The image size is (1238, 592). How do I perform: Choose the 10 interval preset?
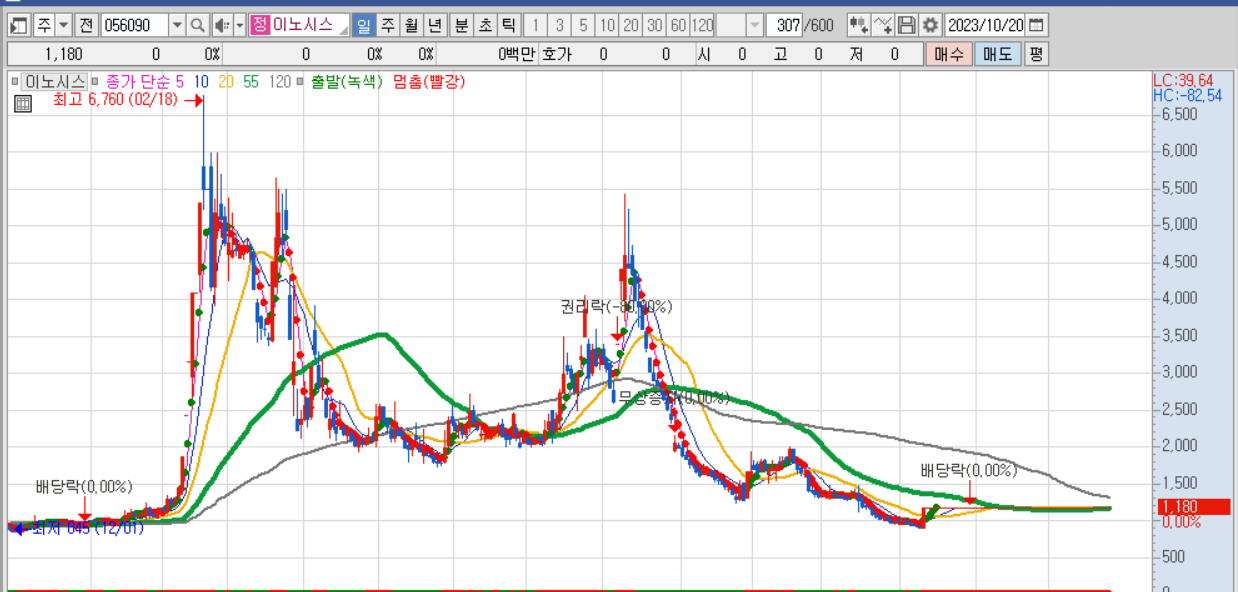coord(607,25)
